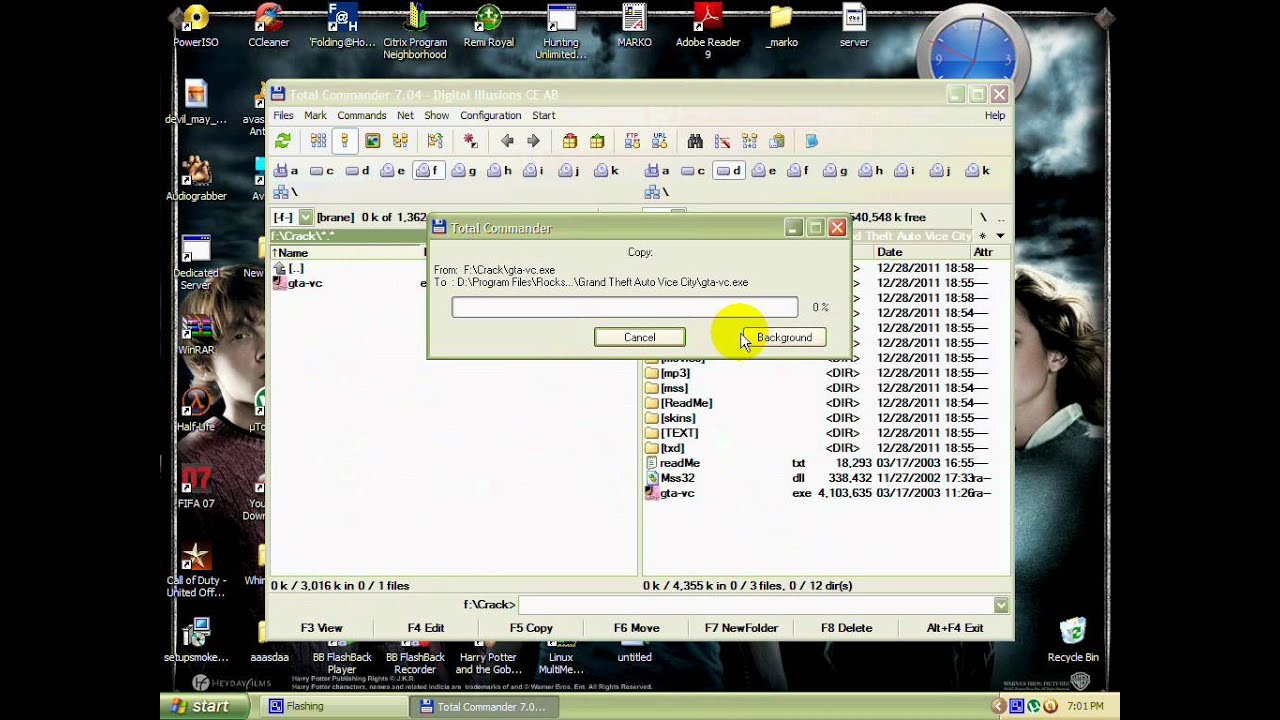Image resolution: width=1280 pixels, height=720 pixels.
Task: Click the F5 Copy button
Action: [x=531, y=628]
